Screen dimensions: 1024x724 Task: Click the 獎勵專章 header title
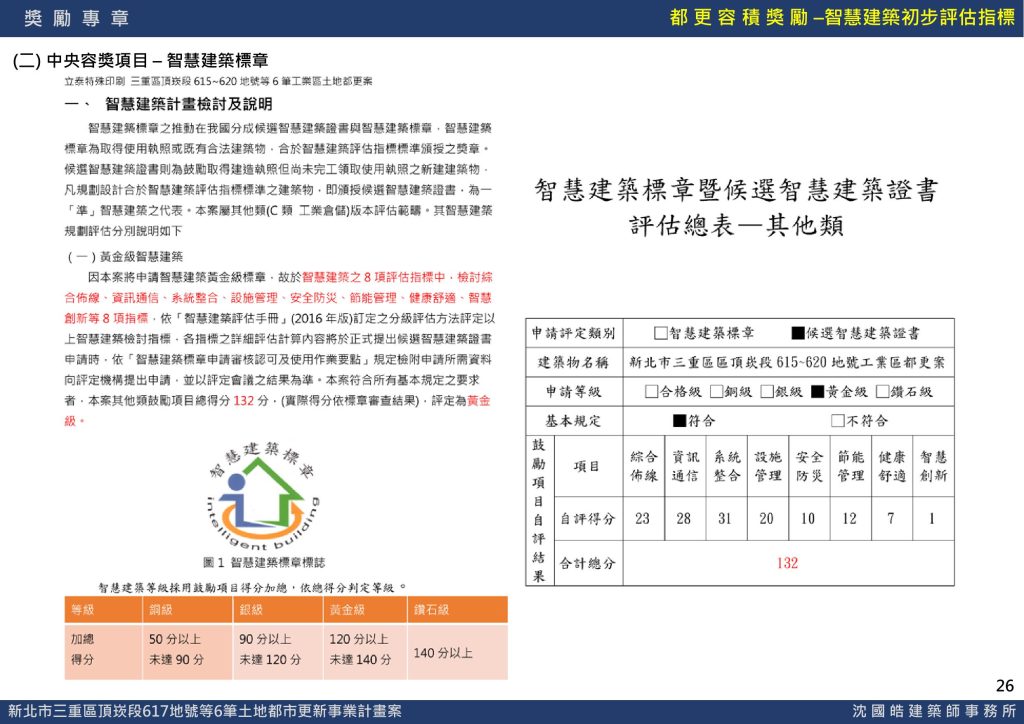click(76, 18)
